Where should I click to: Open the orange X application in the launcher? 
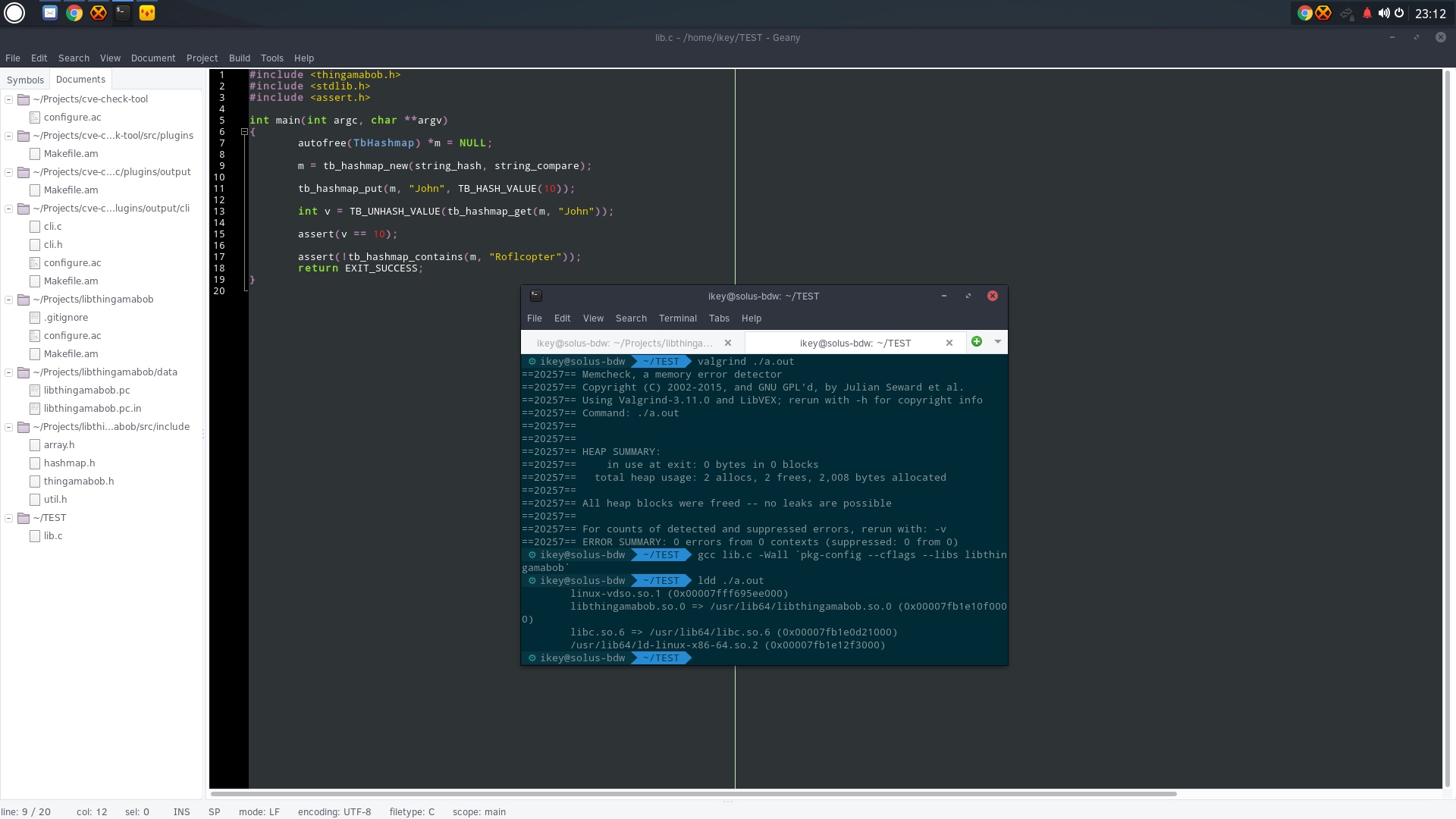tap(99, 13)
